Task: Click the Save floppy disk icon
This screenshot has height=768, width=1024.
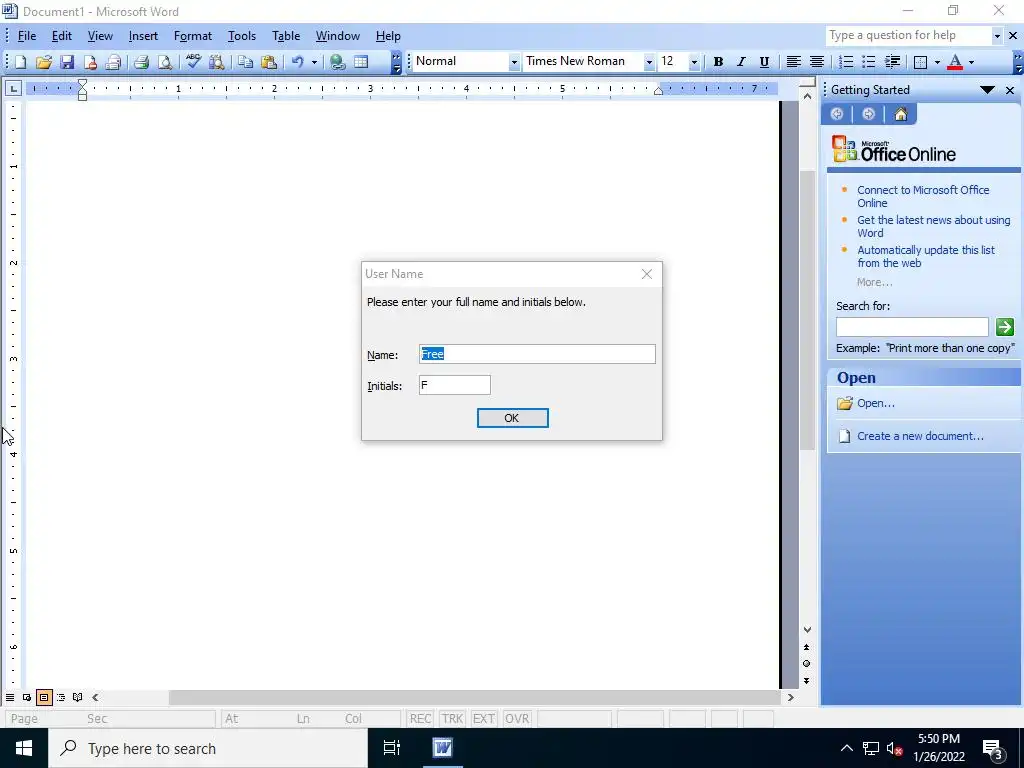Action: [67, 62]
